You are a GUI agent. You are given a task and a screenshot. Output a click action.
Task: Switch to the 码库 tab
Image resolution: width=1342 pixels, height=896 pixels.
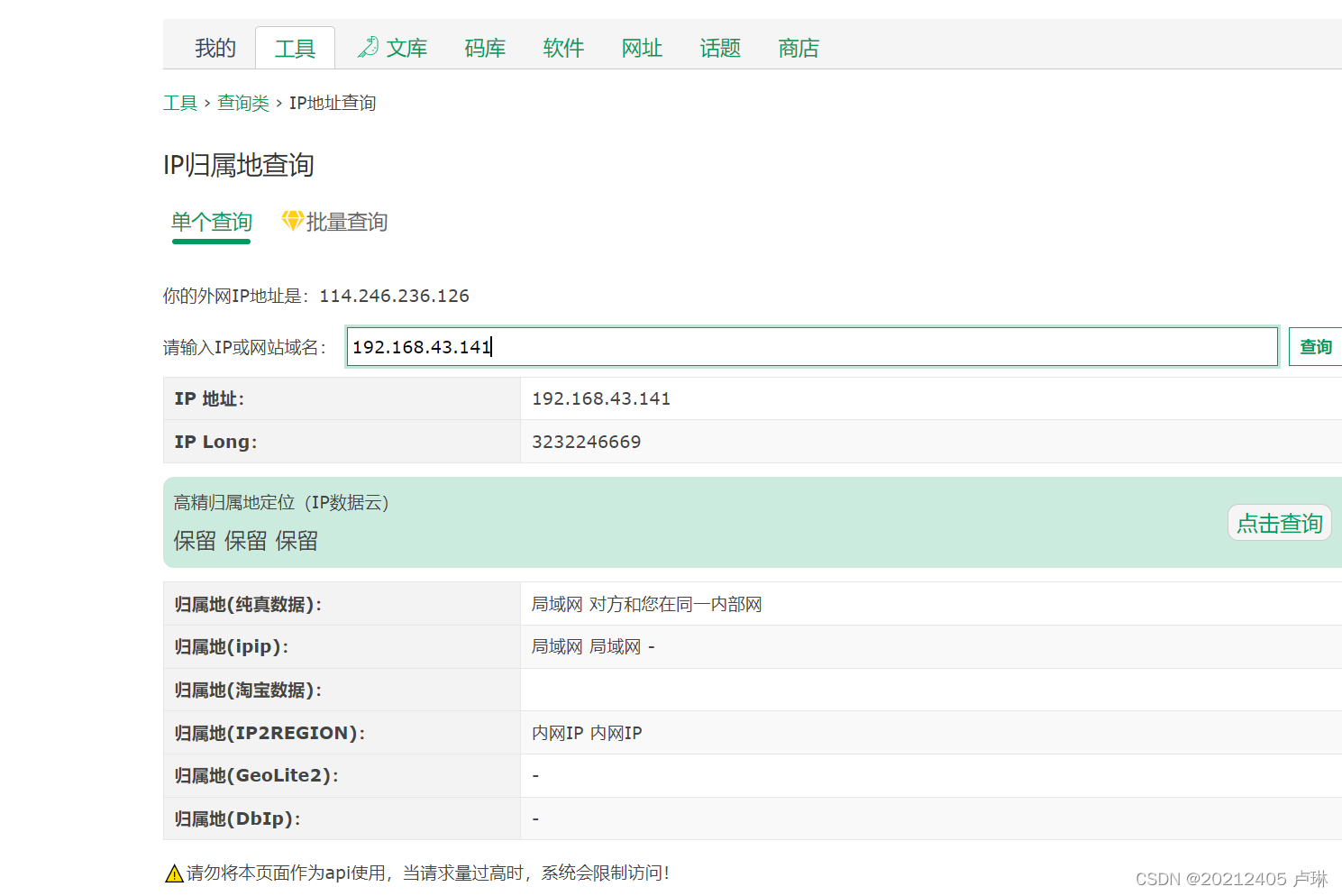tap(485, 48)
